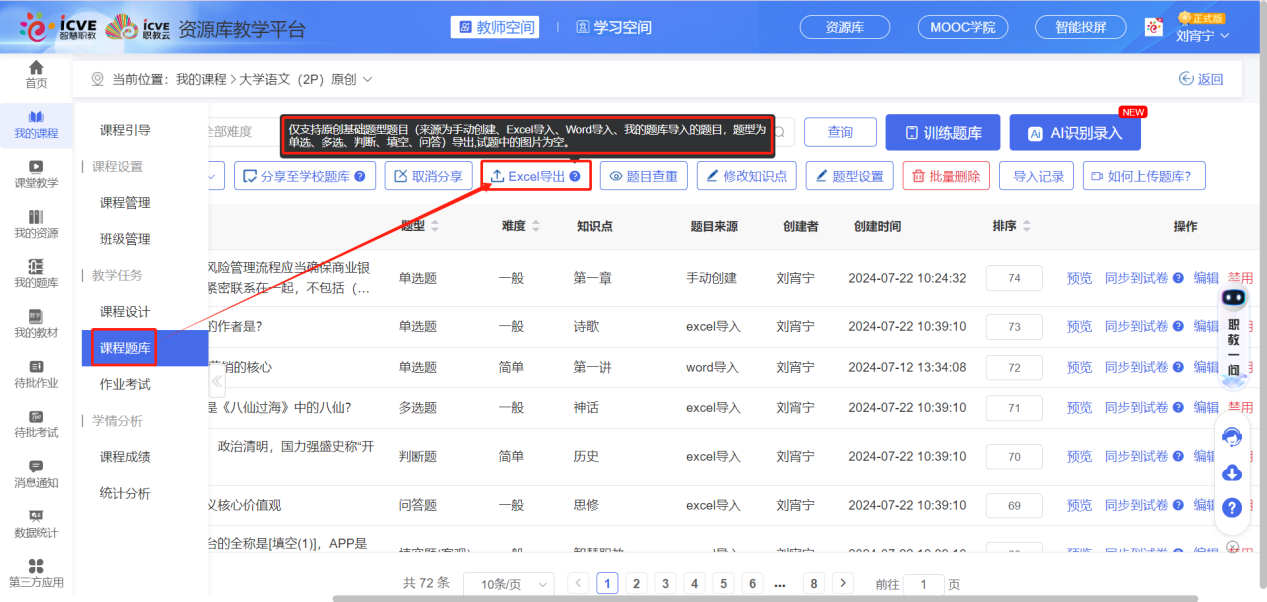点击"排序"列的升降序切换箭头
Screen dimensions: 1267x602
(1025, 226)
